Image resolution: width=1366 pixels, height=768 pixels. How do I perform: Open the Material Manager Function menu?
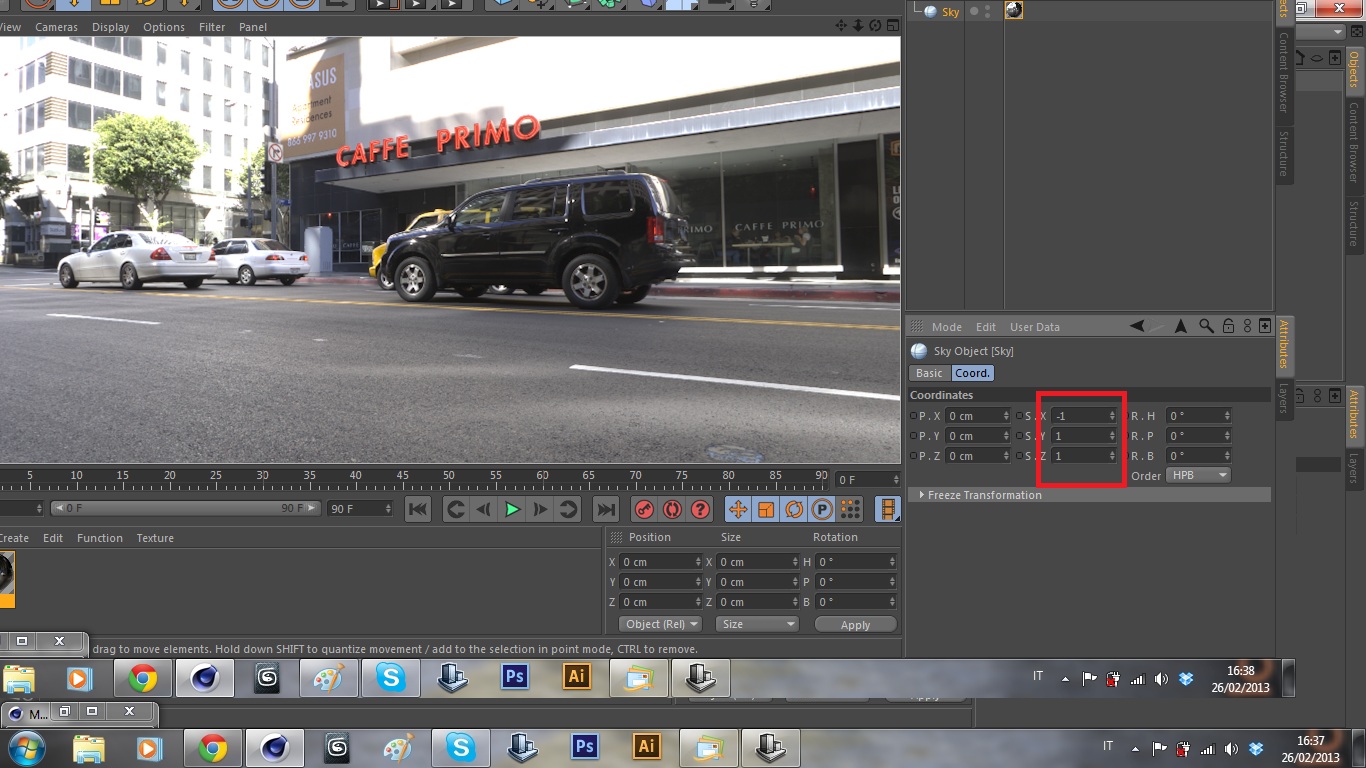click(x=100, y=538)
